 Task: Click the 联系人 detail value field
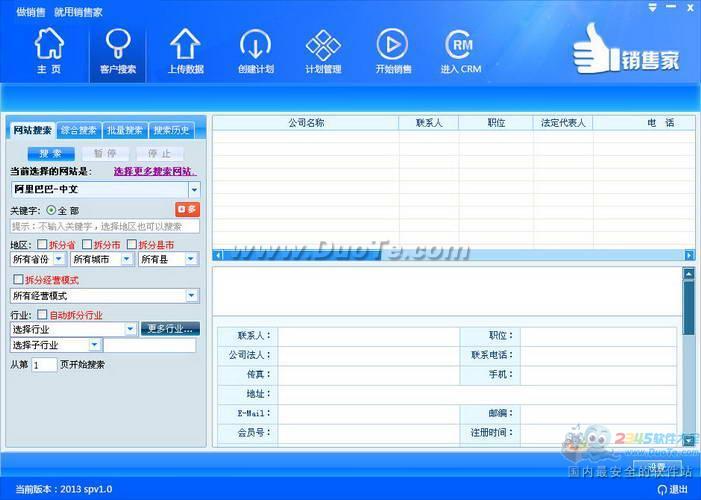(x=368, y=336)
